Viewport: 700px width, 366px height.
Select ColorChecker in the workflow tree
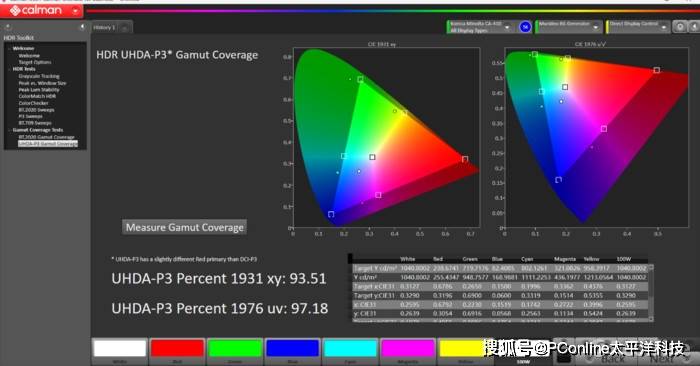33,103
